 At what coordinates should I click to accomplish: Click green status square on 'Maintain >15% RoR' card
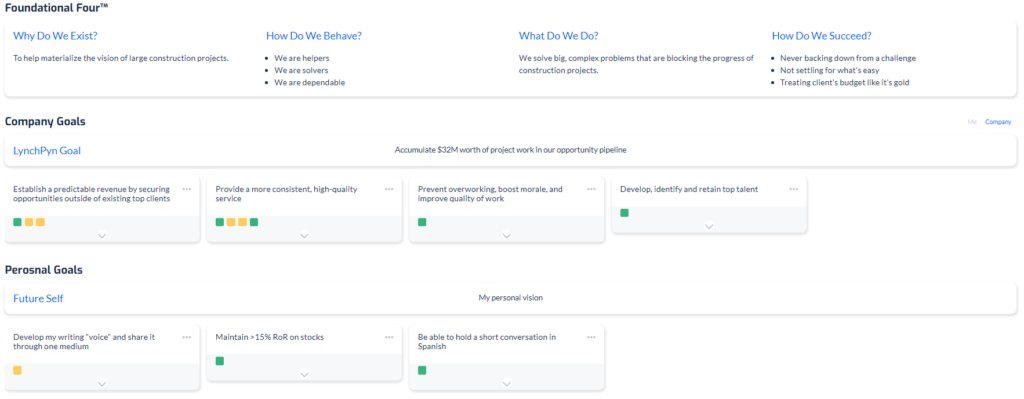[x=220, y=361]
